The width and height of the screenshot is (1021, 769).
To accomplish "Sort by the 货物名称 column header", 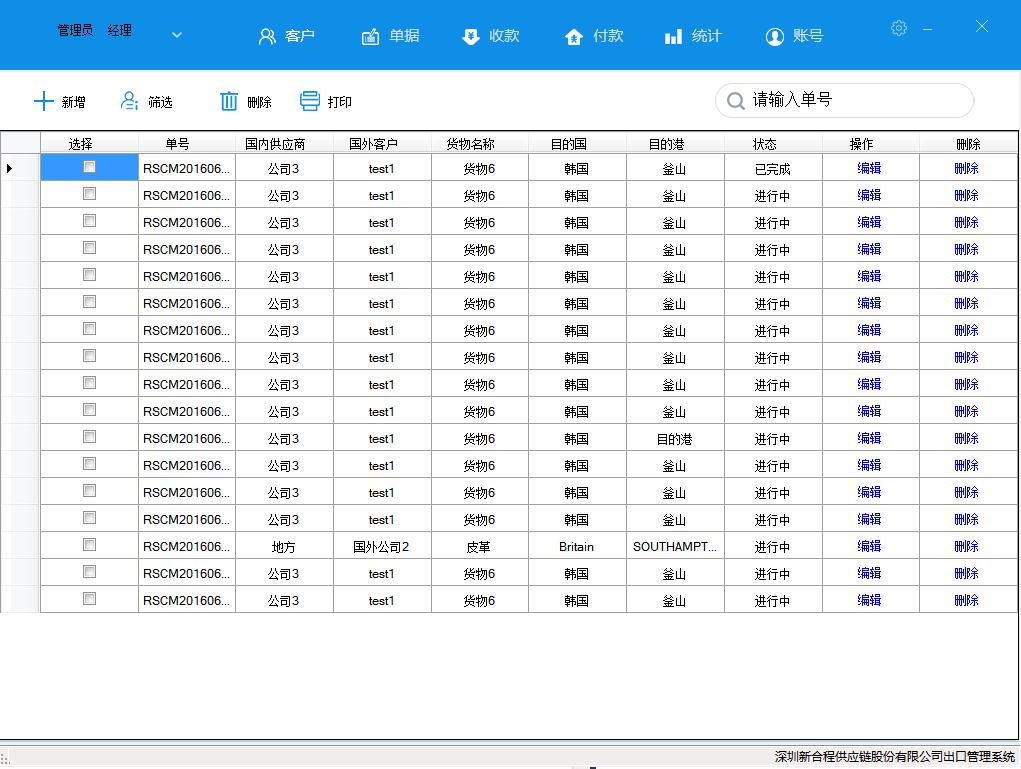I will click(480, 143).
